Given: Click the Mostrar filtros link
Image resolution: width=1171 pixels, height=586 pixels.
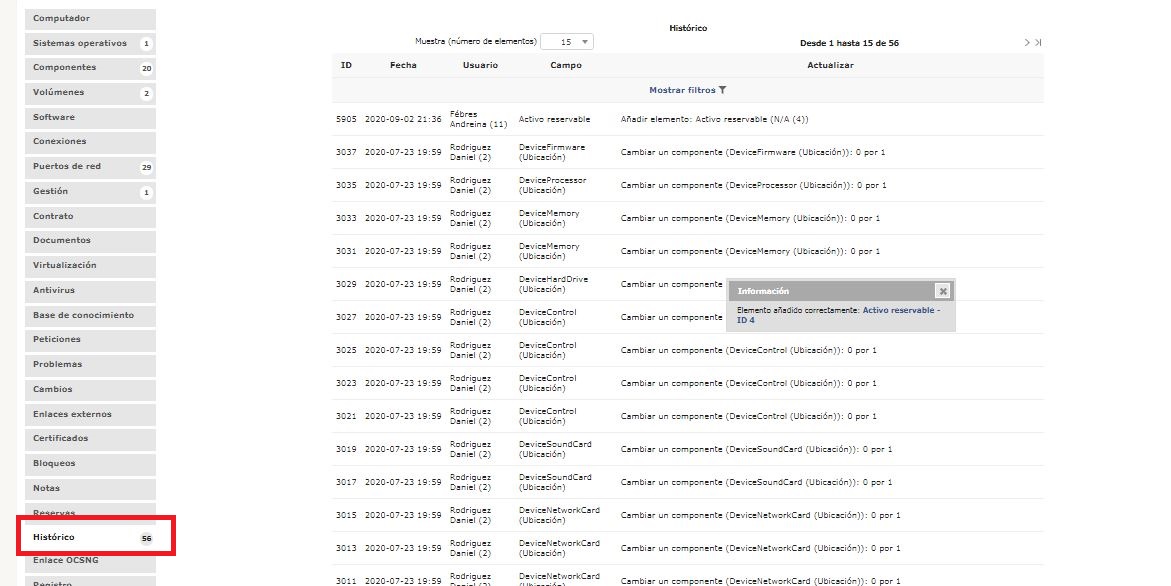Looking at the screenshot, I should 682,90.
